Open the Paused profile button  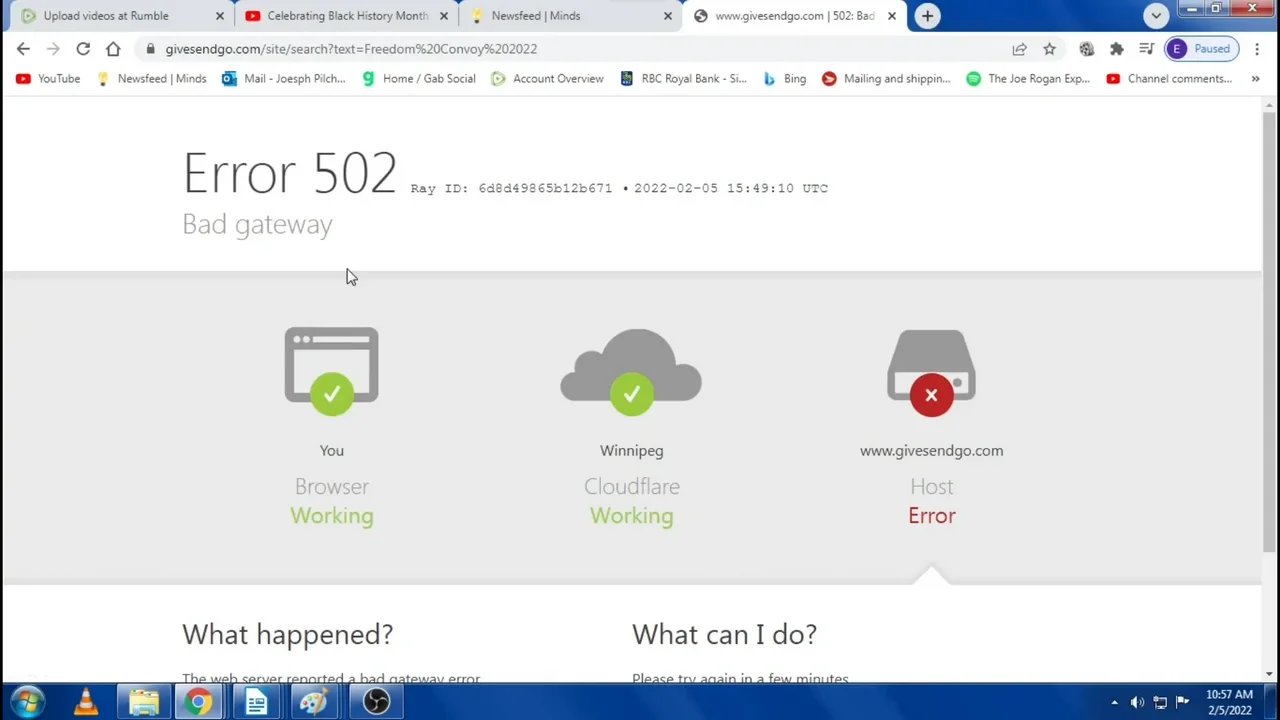(1201, 48)
